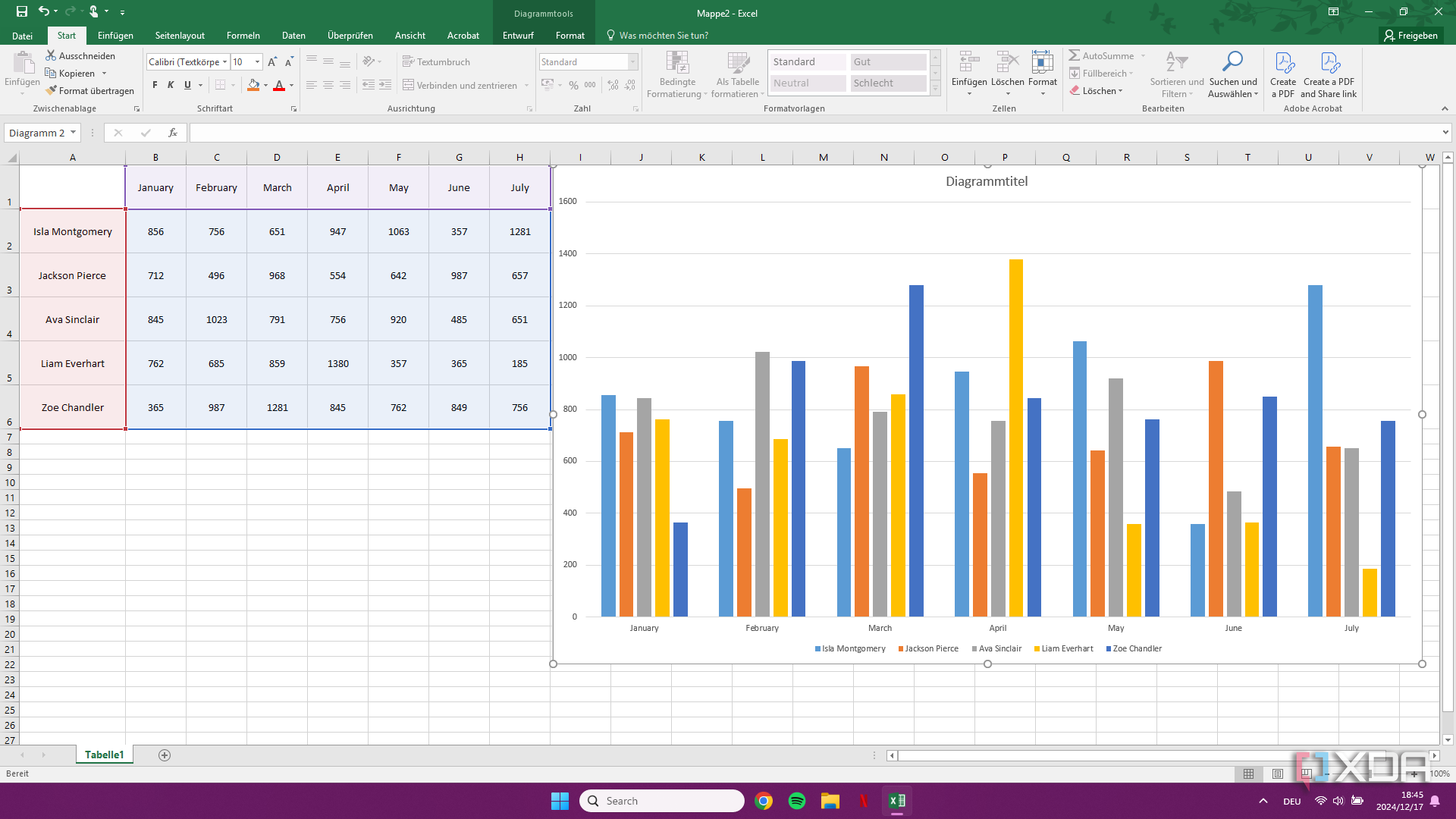Click the font color red A swatch
The image size is (1456, 819).
279,85
